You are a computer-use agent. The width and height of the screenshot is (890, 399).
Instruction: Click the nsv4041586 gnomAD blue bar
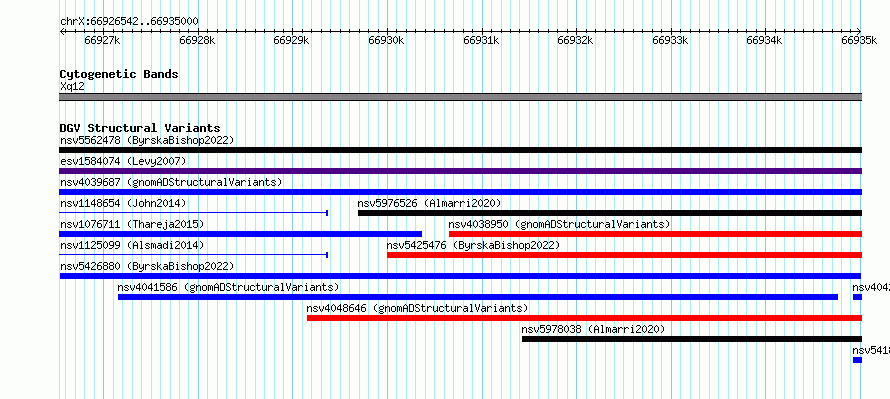coord(478,297)
